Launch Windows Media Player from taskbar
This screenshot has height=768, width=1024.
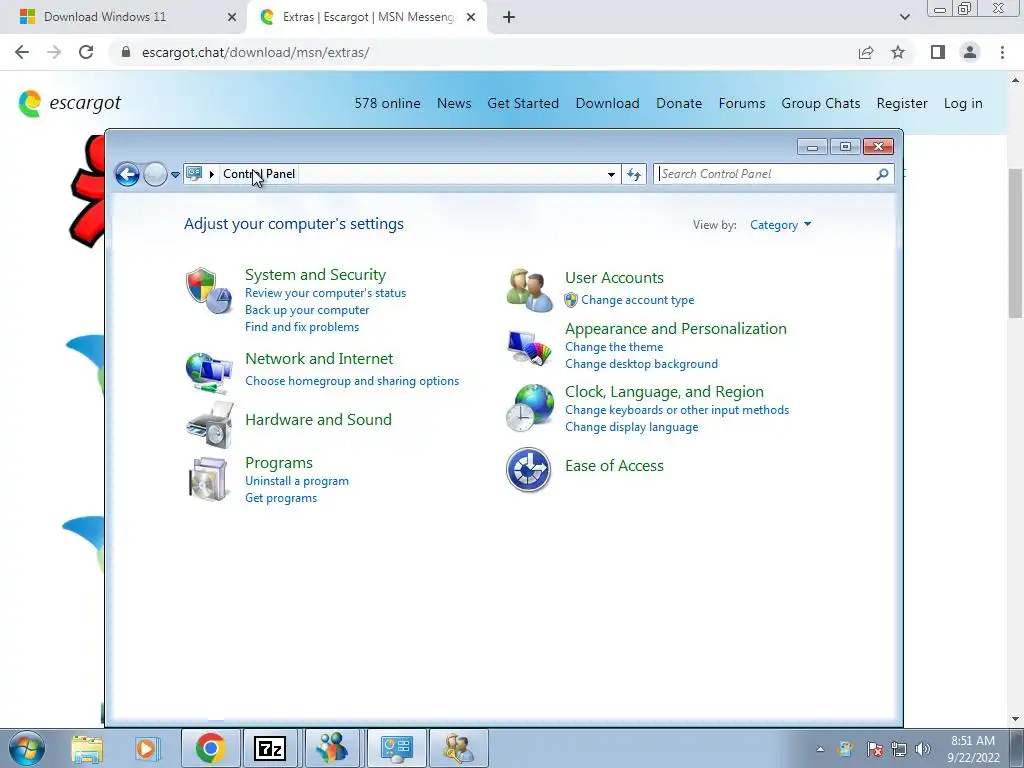pyautogui.click(x=148, y=748)
